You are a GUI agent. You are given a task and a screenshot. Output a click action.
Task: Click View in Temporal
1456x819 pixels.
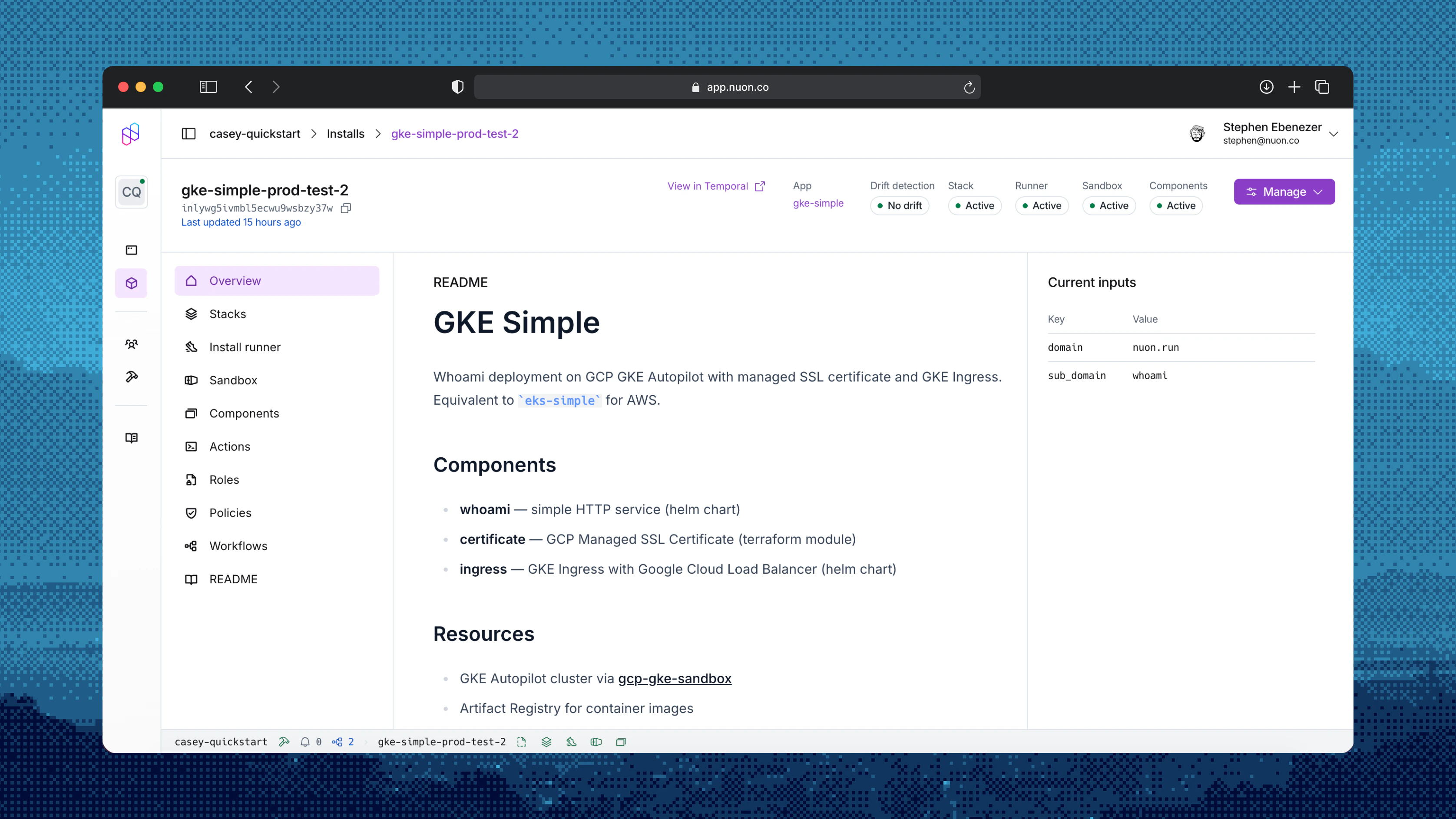pyautogui.click(x=708, y=186)
